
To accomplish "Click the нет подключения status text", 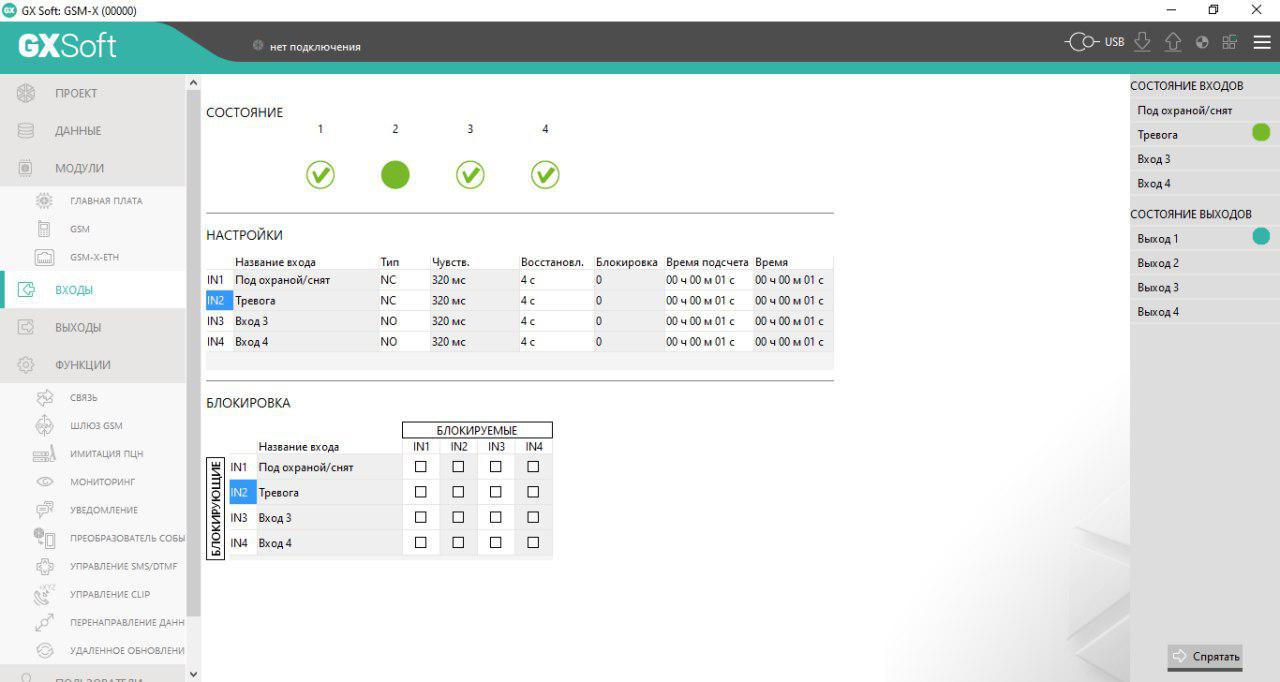I will [315, 47].
